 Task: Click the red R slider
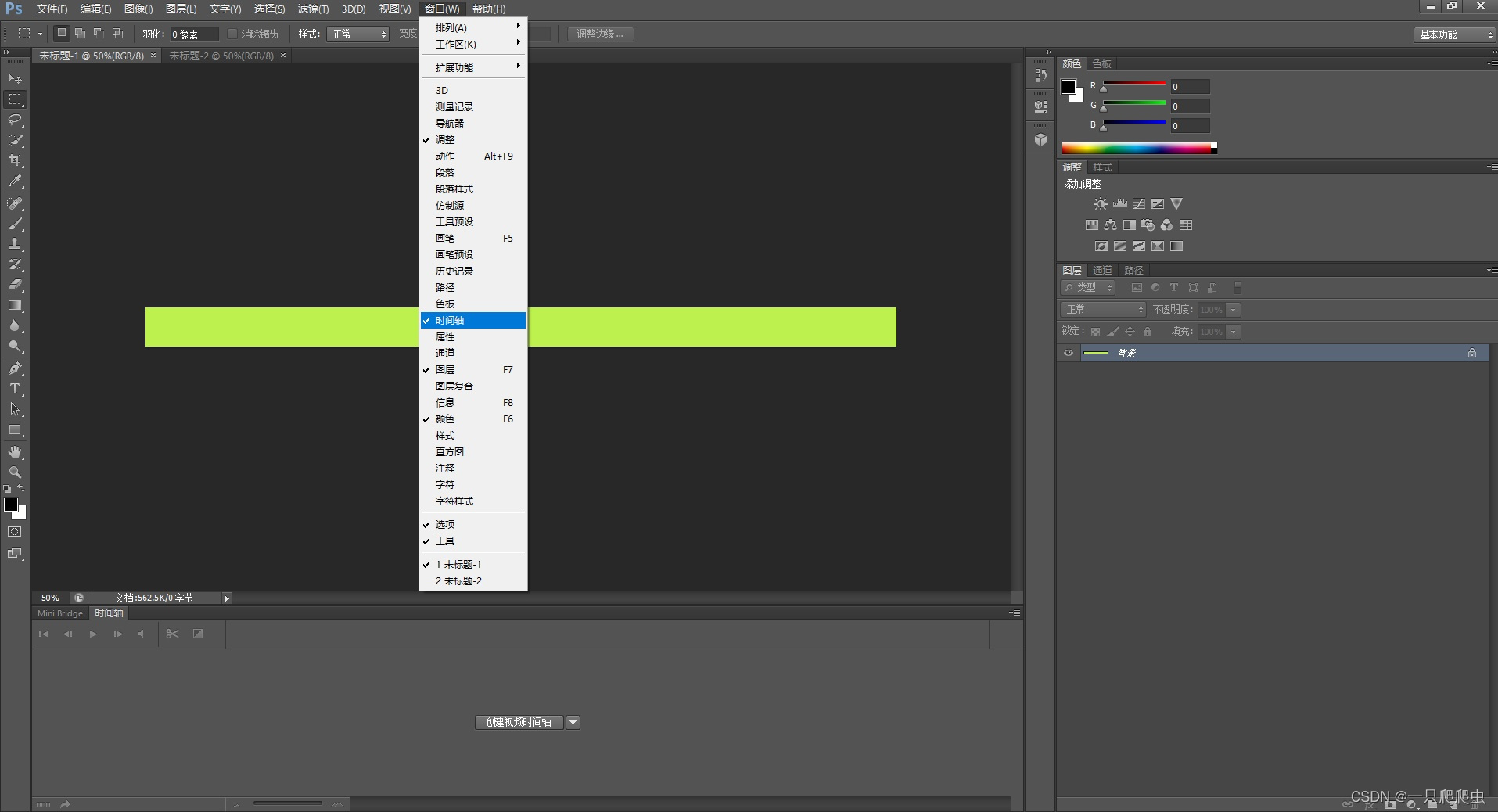1134,84
